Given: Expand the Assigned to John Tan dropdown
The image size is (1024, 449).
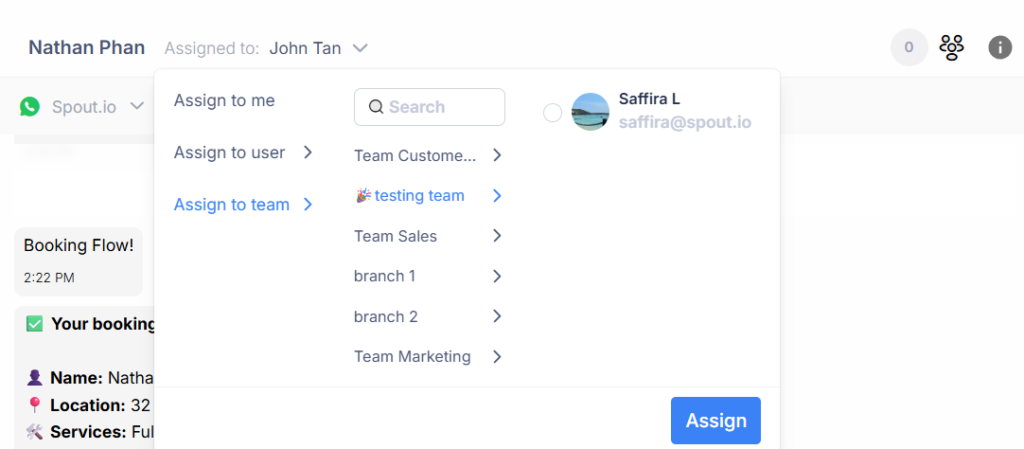Looking at the screenshot, I should pyautogui.click(x=361, y=48).
